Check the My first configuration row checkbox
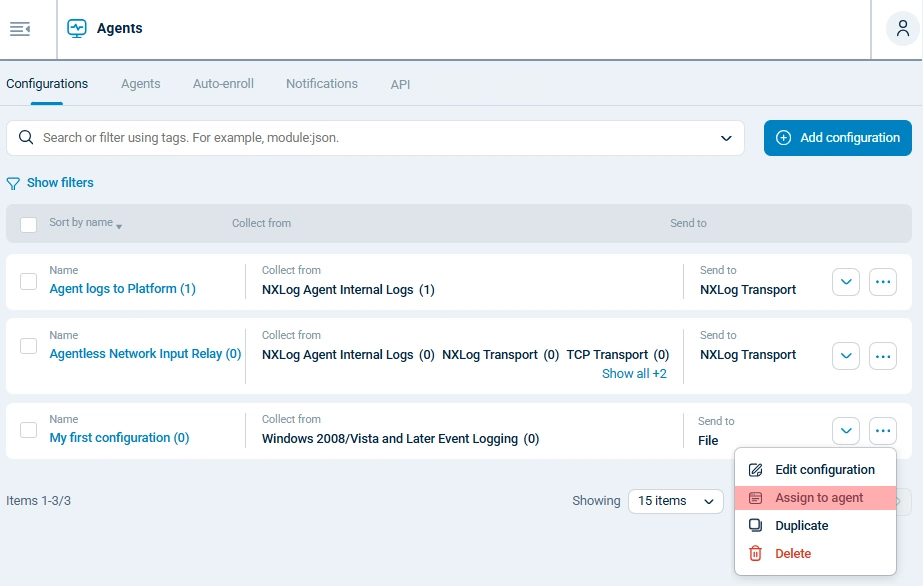 pyautogui.click(x=28, y=430)
